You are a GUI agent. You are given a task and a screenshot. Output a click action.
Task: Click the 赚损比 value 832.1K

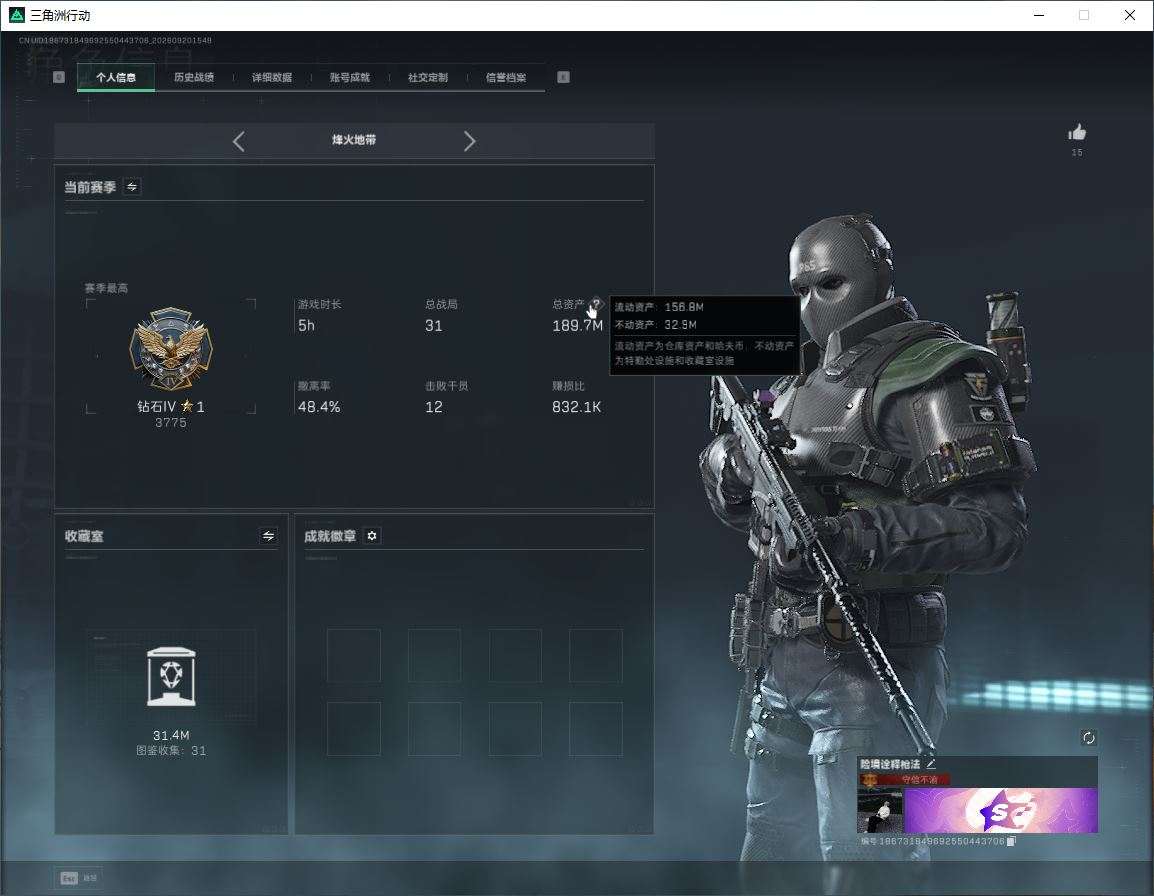point(577,406)
